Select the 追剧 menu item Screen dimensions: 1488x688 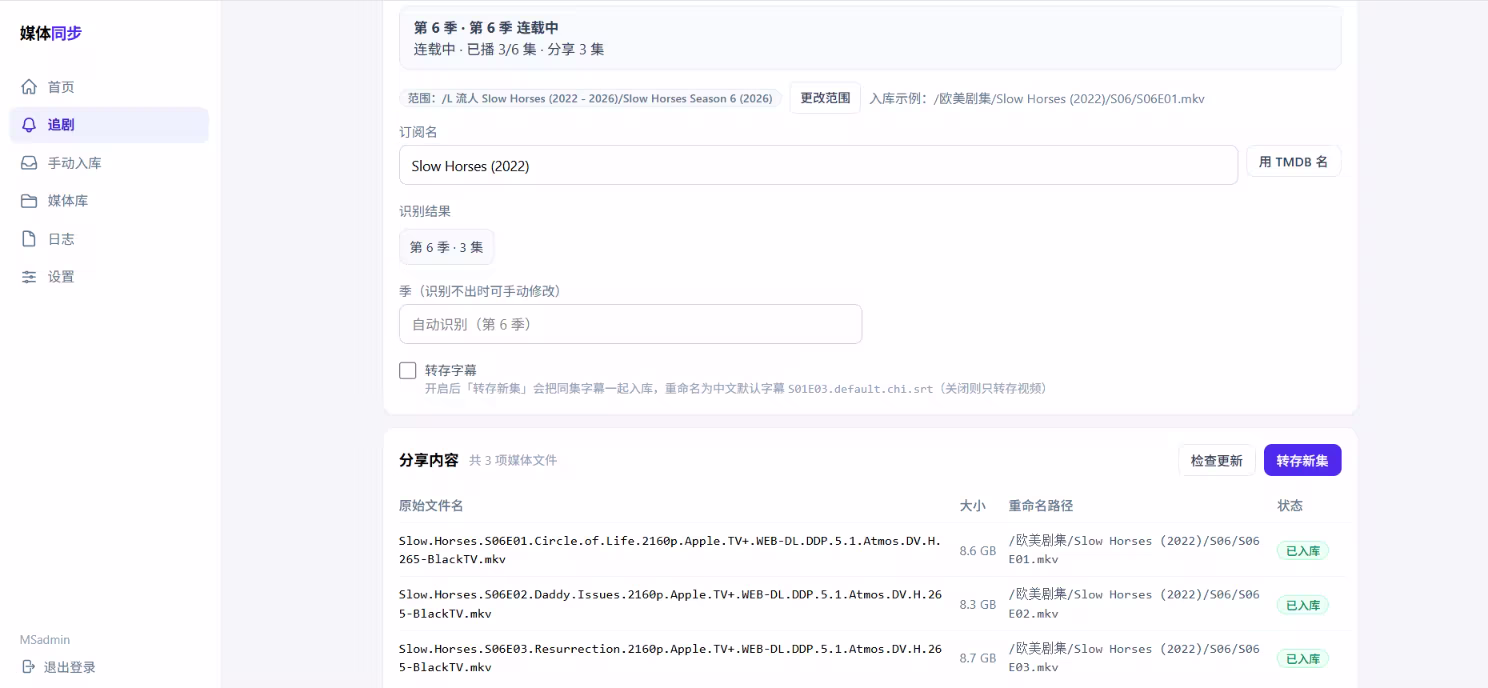pyautogui.click(x=109, y=125)
